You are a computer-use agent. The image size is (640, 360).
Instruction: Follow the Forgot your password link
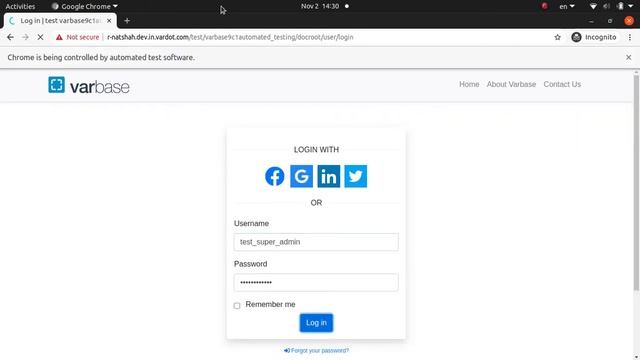point(316,350)
